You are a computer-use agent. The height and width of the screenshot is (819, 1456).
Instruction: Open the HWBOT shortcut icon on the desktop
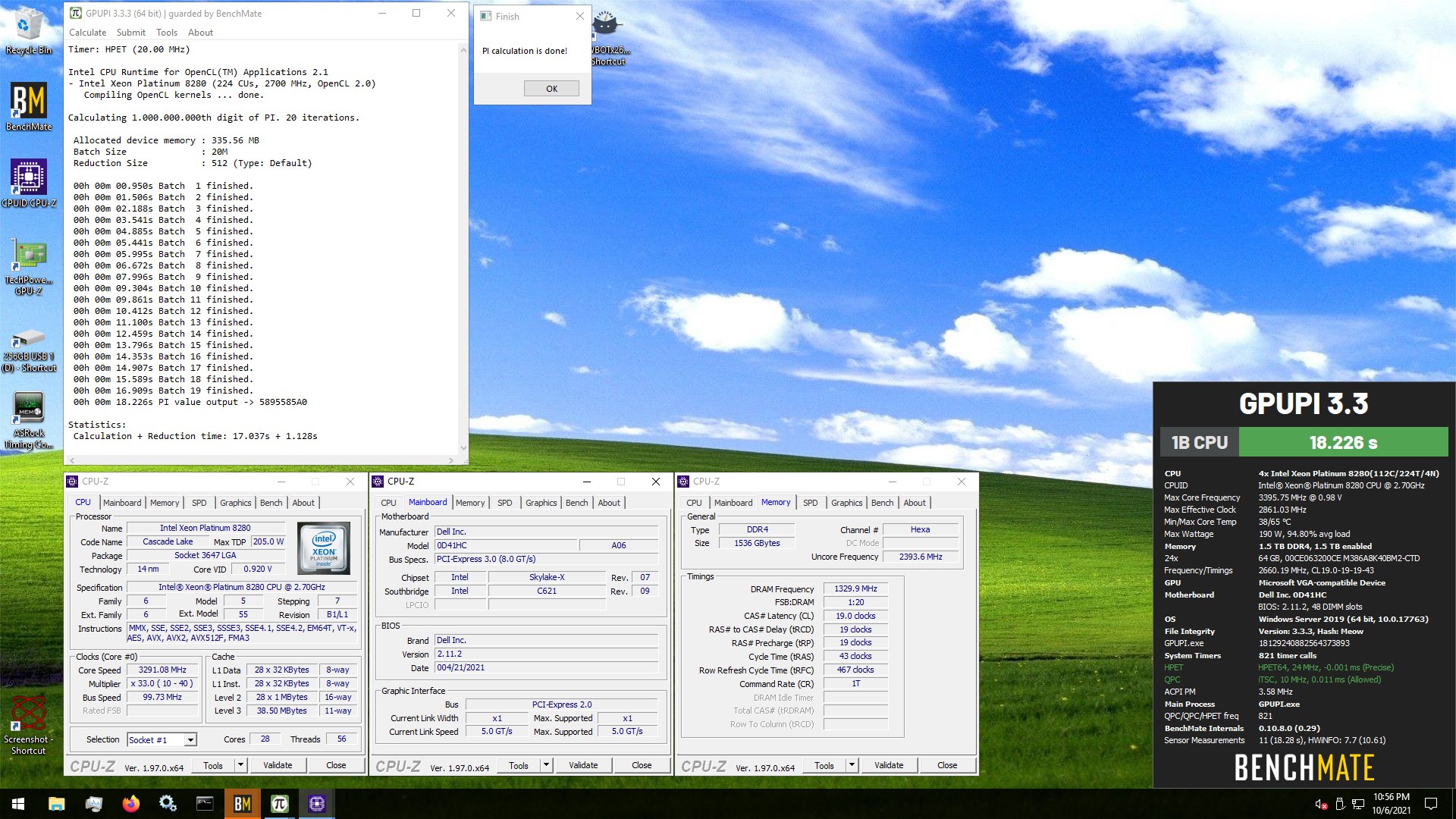point(607,38)
